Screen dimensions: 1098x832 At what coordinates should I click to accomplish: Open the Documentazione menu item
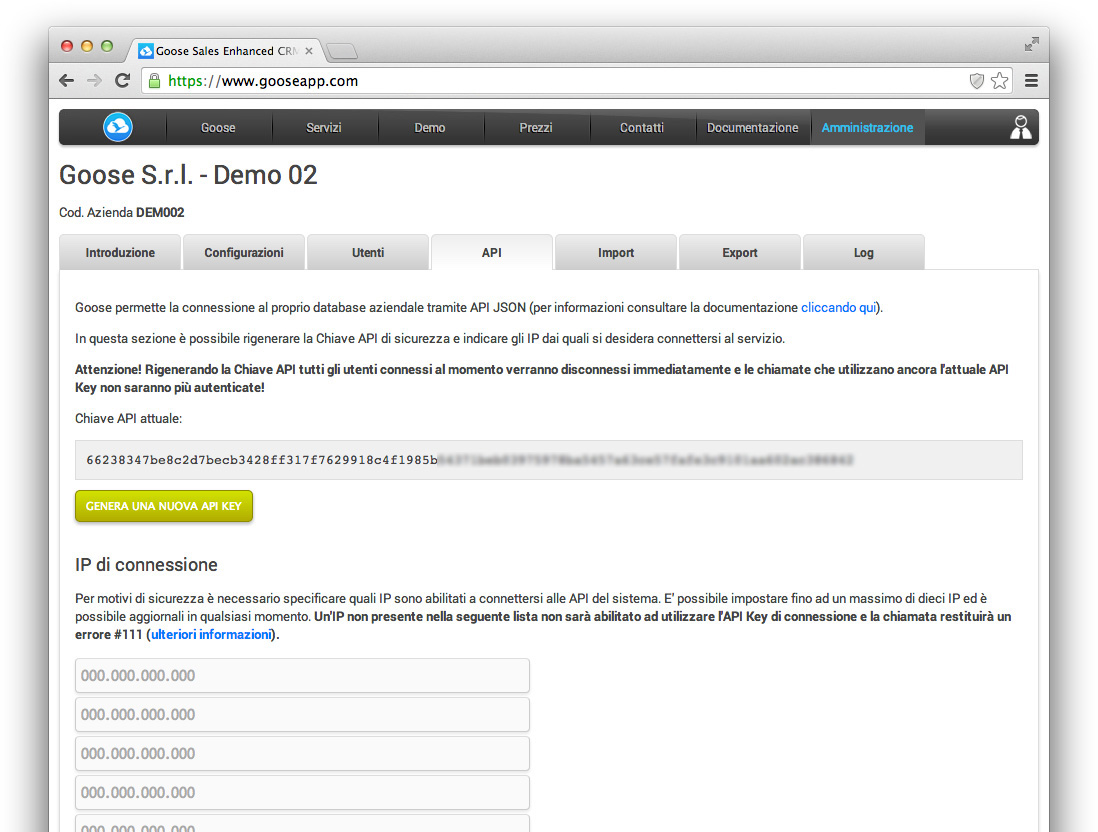tap(753, 127)
